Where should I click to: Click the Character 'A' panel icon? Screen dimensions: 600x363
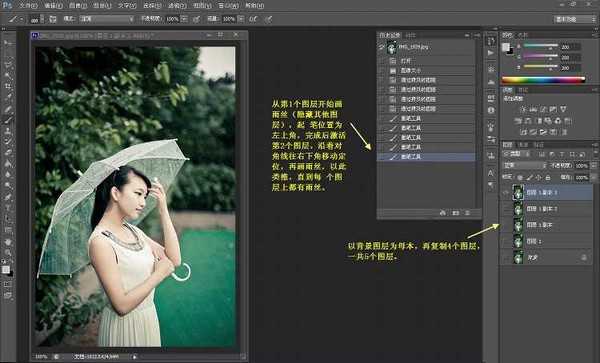(x=491, y=173)
